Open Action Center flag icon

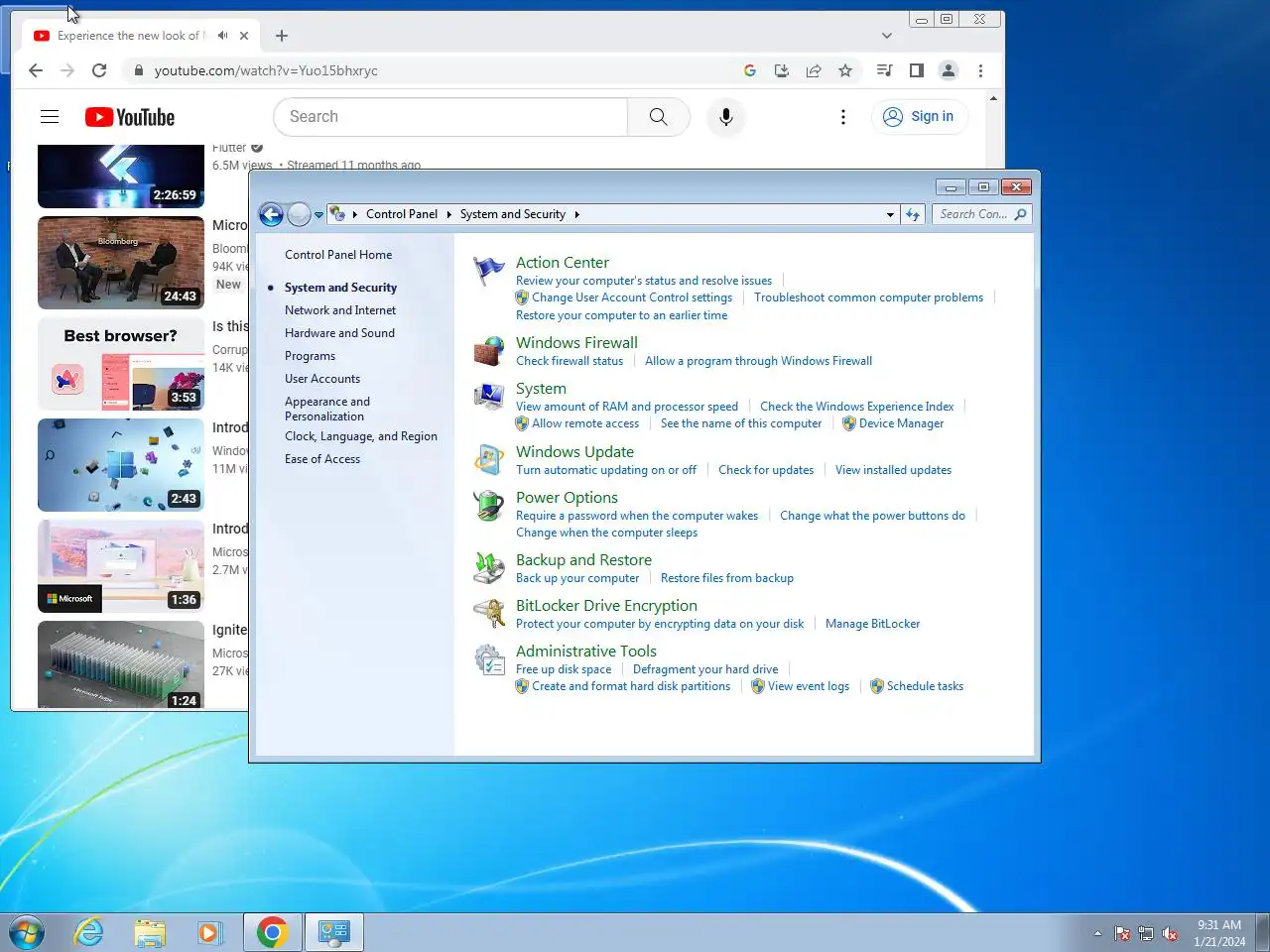tap(489, 270)
